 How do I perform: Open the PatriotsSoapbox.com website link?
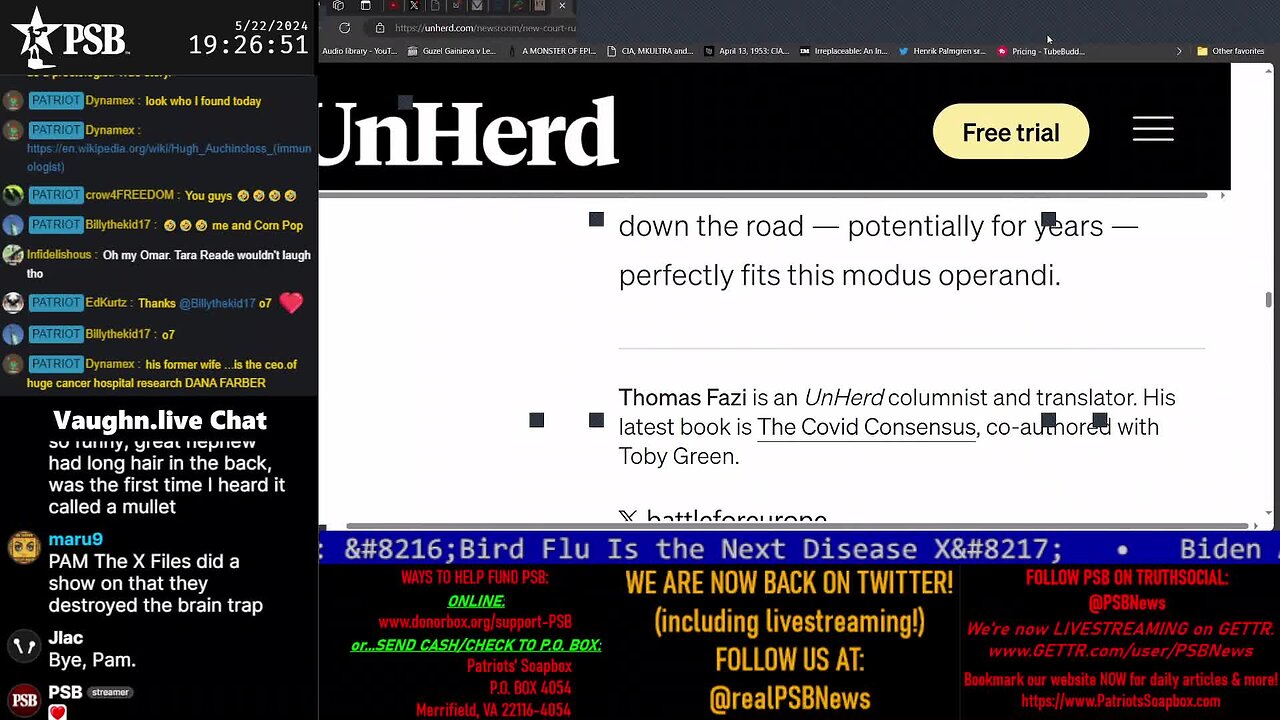1120,701
